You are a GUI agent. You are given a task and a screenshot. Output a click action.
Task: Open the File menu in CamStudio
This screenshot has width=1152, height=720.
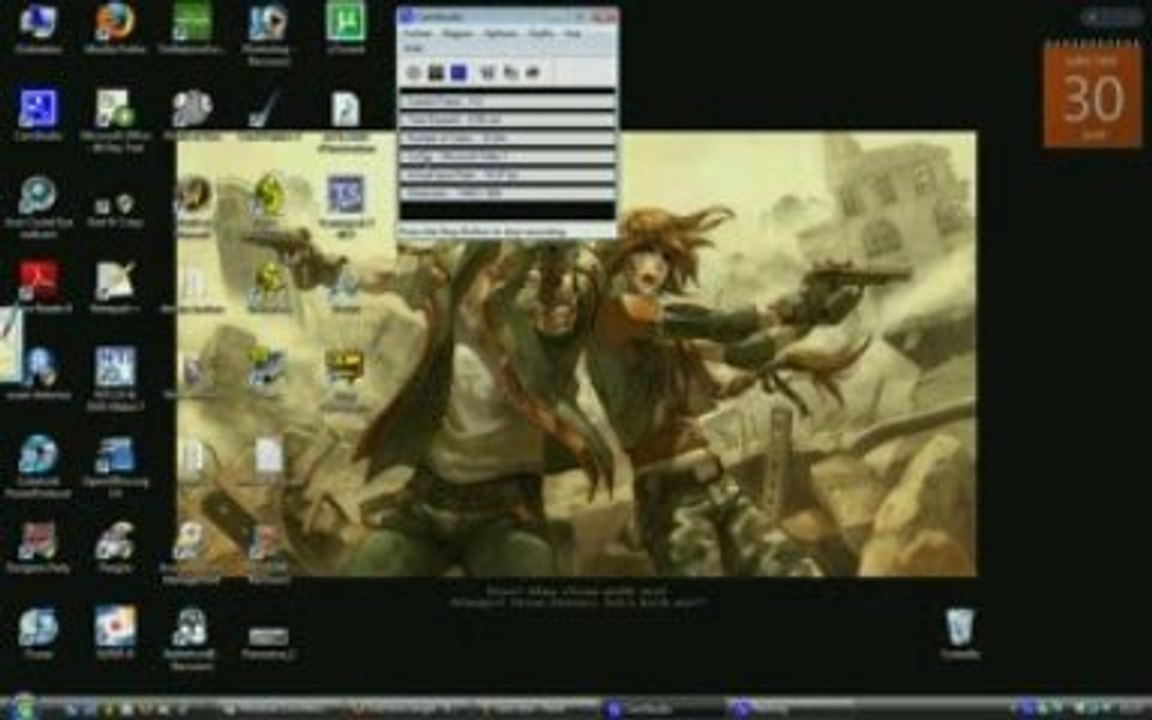417,34
